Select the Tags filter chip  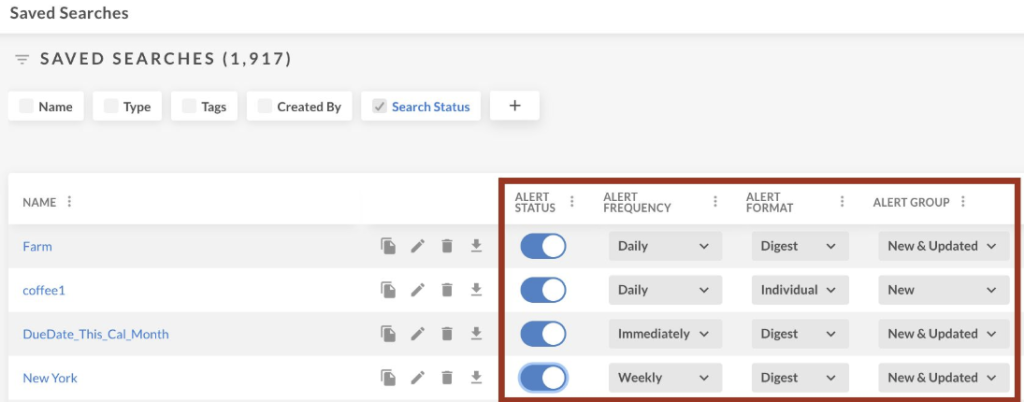tap(204, 107)
